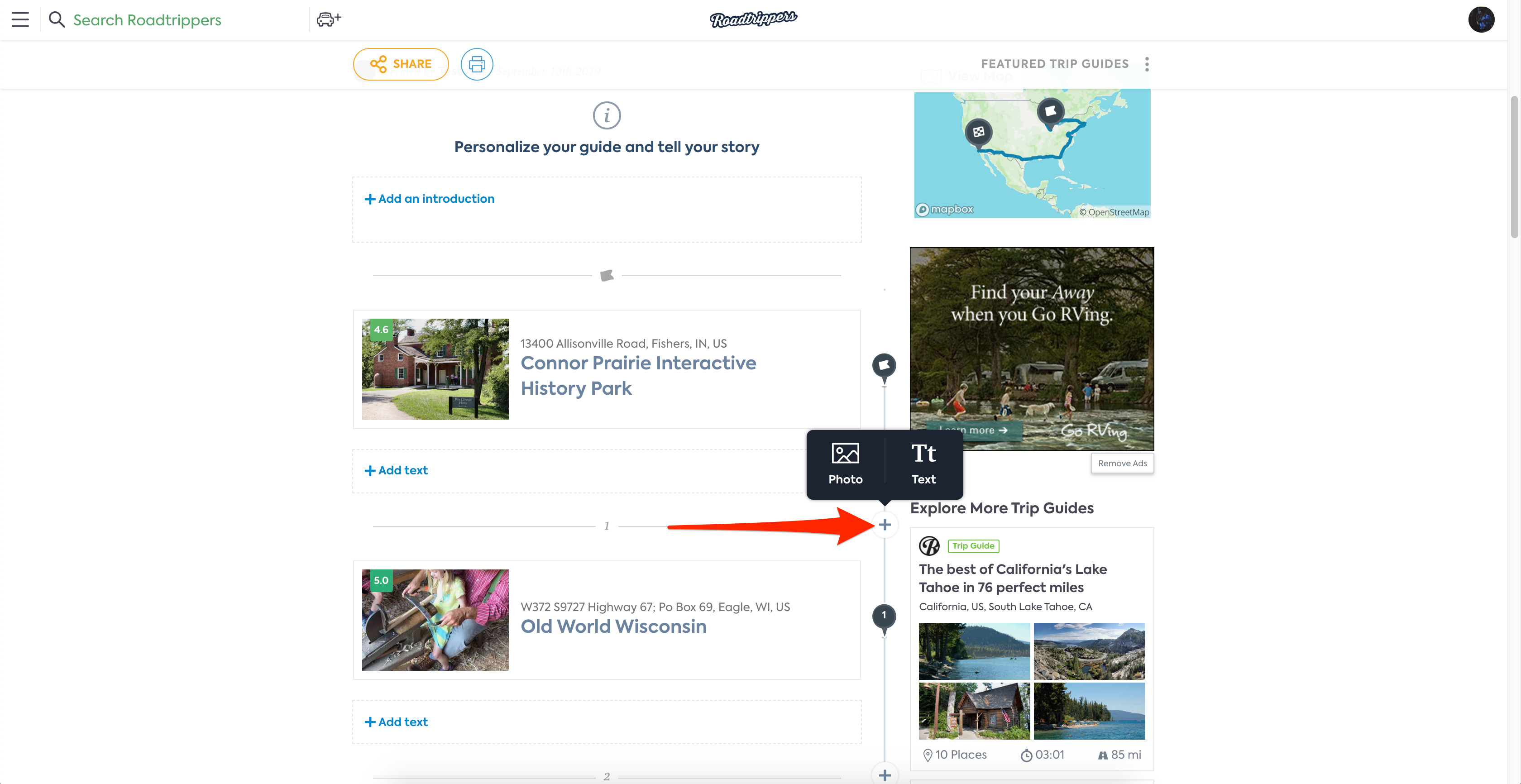Click the page vertical scrollbar thumb
This screenshot has height=784, width=1521.
1514,167
